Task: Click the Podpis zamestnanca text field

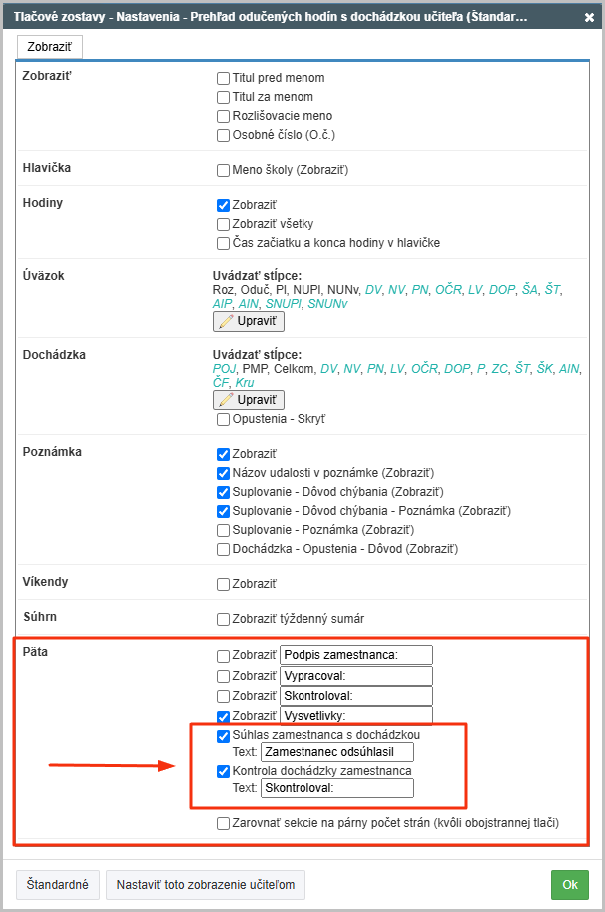Action: 357,655
